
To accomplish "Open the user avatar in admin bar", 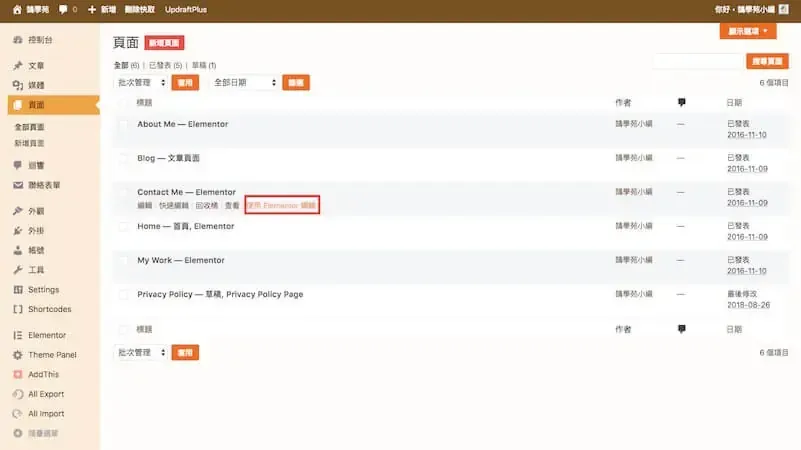I will tap(784, 9).
